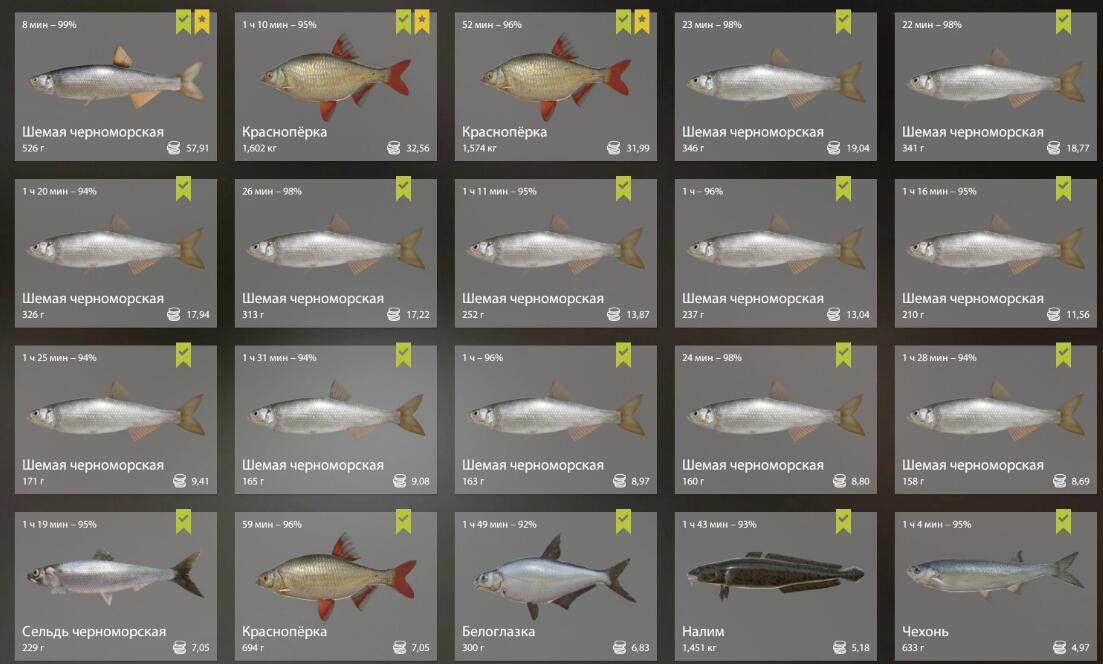
Task: Toggle the green check ribbon on the 694 г Краснопёрка card
Action: 403,522
